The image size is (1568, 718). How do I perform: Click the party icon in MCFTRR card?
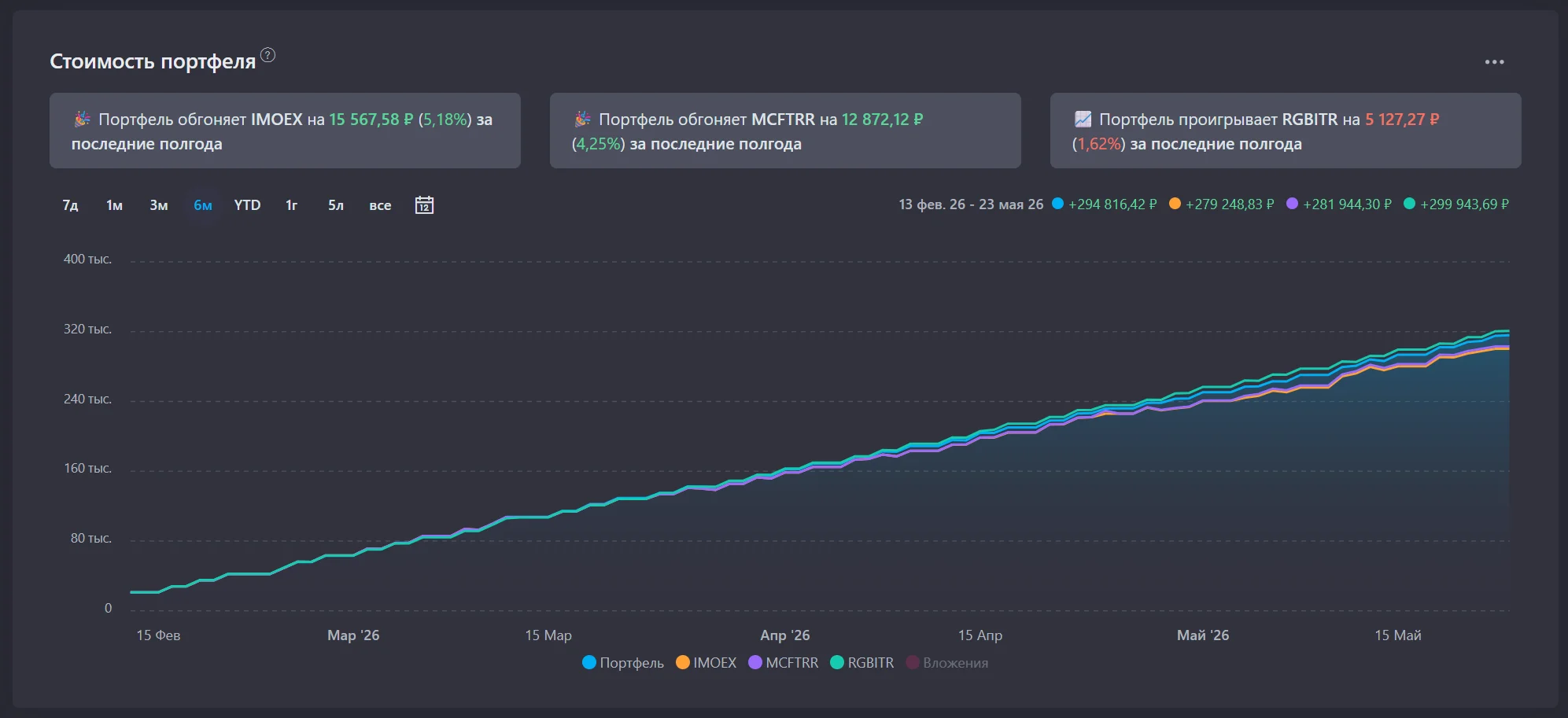(582, 120)
